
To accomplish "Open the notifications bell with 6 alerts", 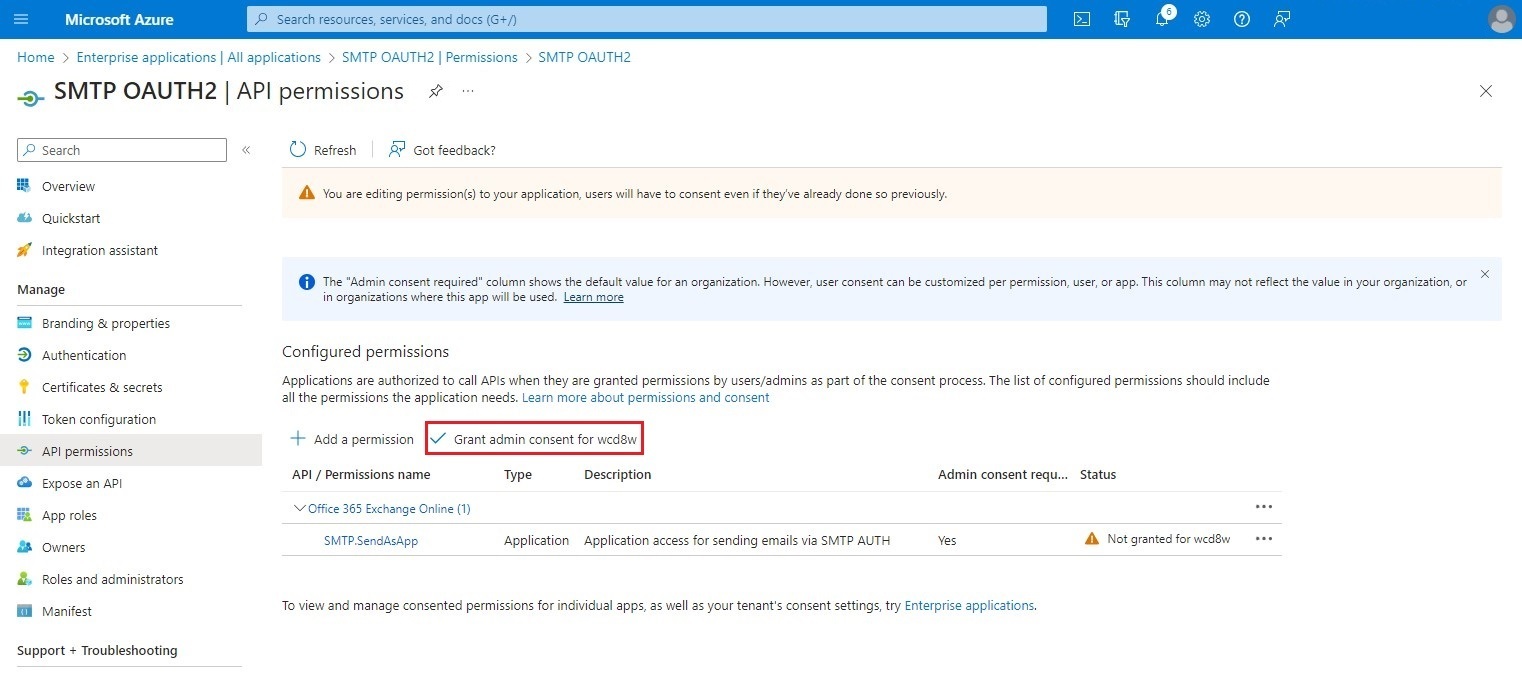I will [x=1161, y=19].
